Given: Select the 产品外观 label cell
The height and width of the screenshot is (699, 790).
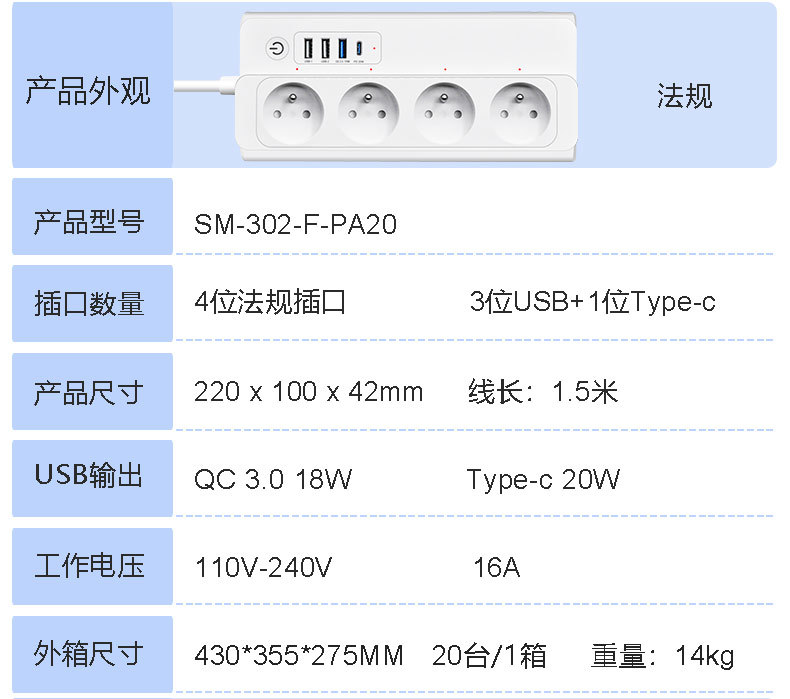Looking at the screenshot, I should coord(88,91).
